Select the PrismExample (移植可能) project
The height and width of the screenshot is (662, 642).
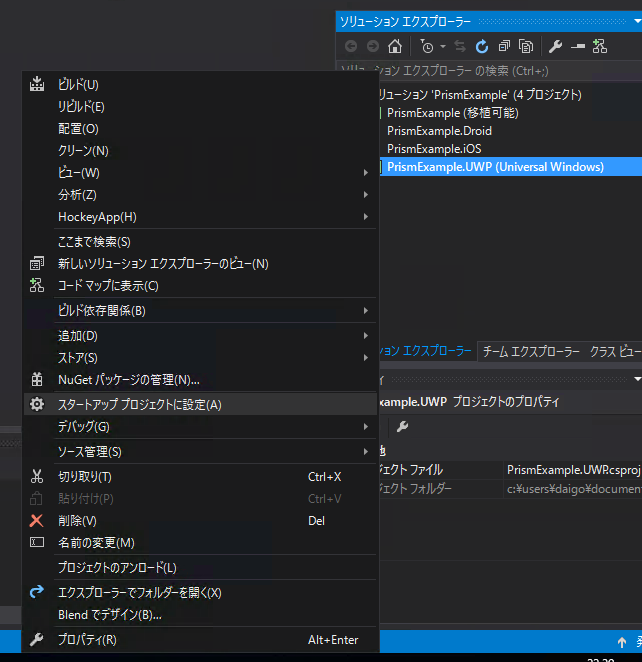(x=452, y=113)
